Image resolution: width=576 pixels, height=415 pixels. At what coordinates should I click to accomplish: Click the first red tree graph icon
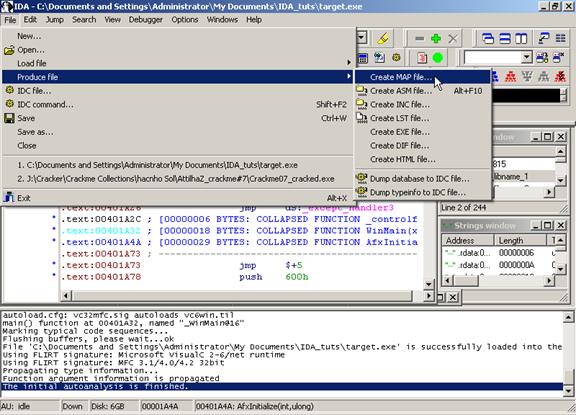510,76
